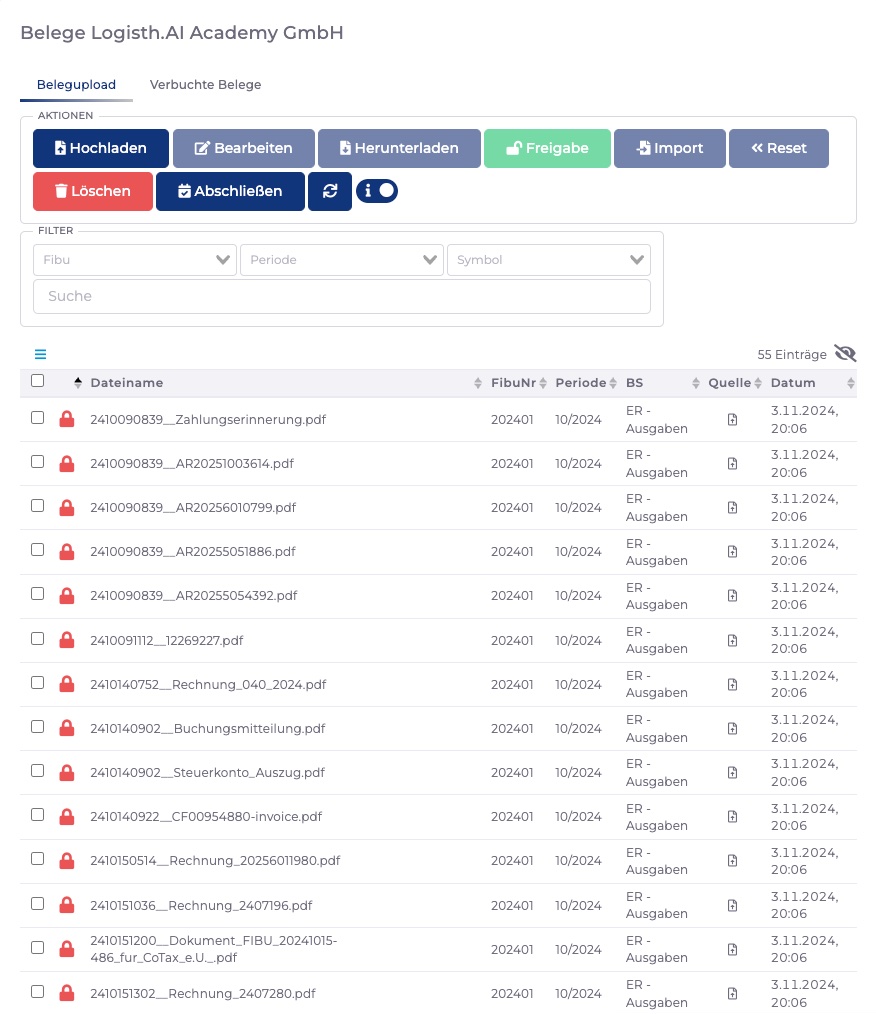
Task: Click the Freigabe button
Action: coord(547,148)
